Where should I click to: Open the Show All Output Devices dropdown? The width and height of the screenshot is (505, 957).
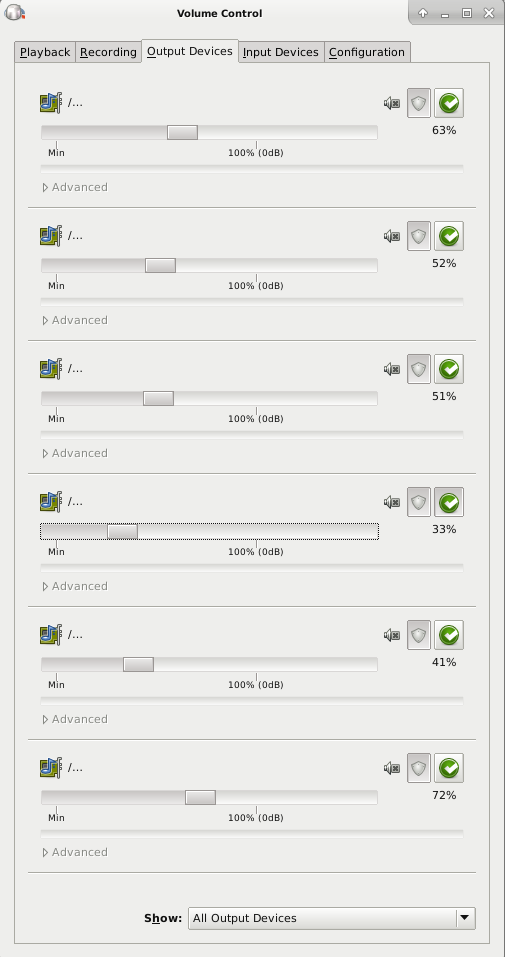[332, 919]
